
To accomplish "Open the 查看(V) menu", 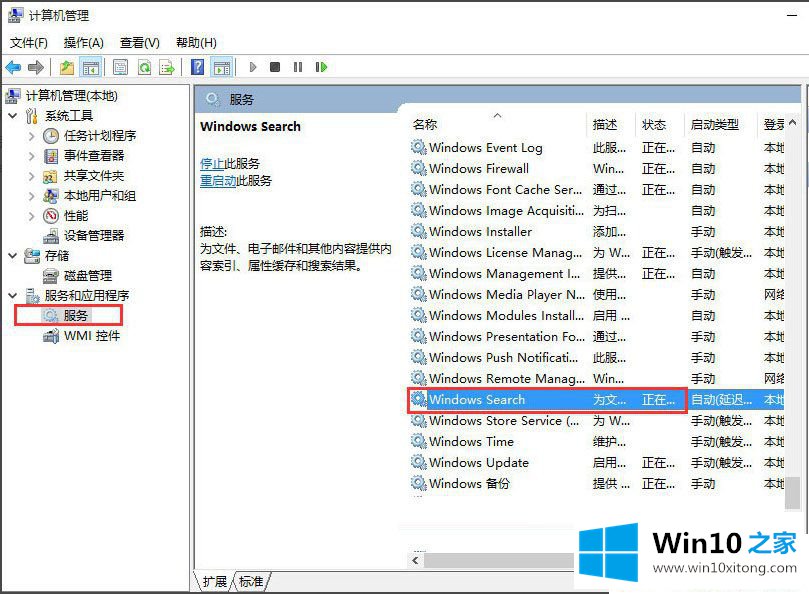I will click(x=139, y=43).
